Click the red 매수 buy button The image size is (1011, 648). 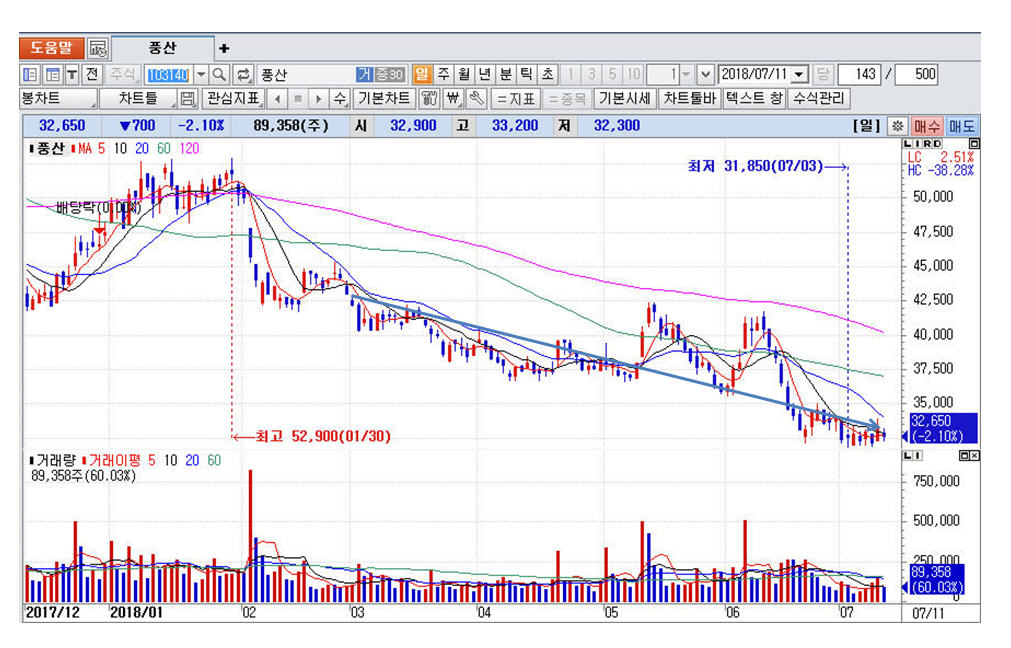coord(927,126)
